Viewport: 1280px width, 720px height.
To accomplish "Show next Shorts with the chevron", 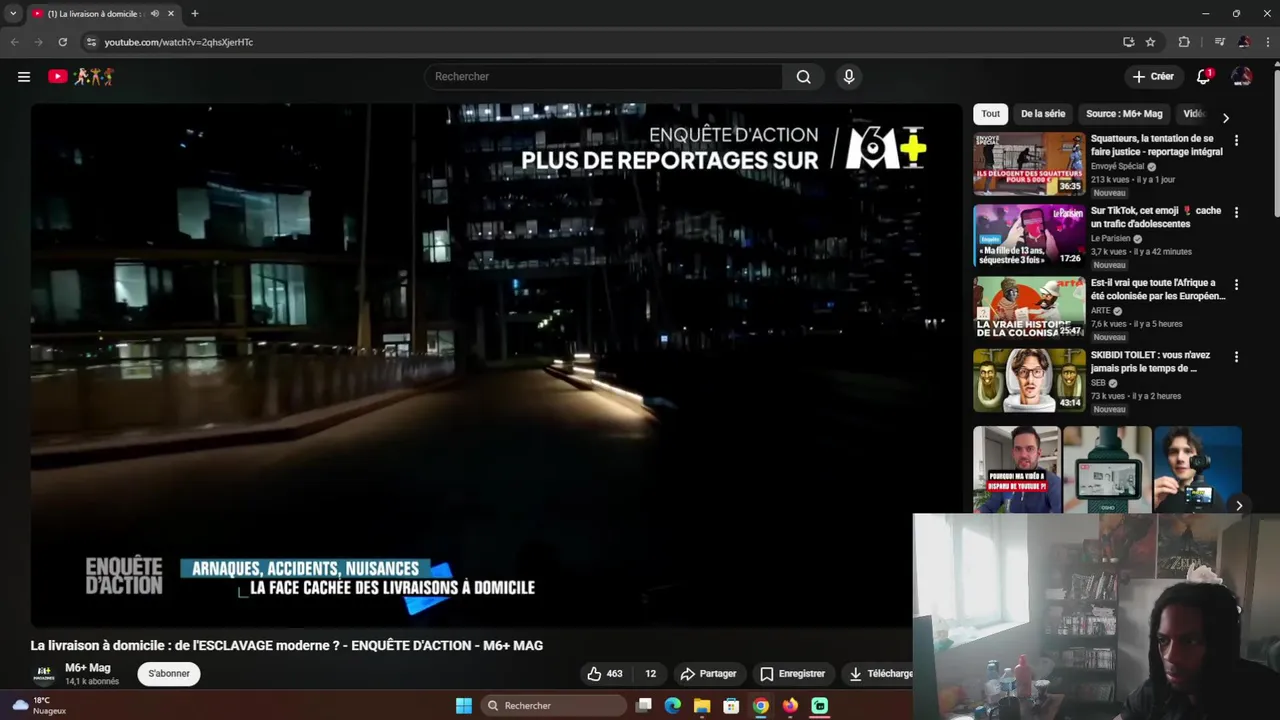I will point(1239,506).
